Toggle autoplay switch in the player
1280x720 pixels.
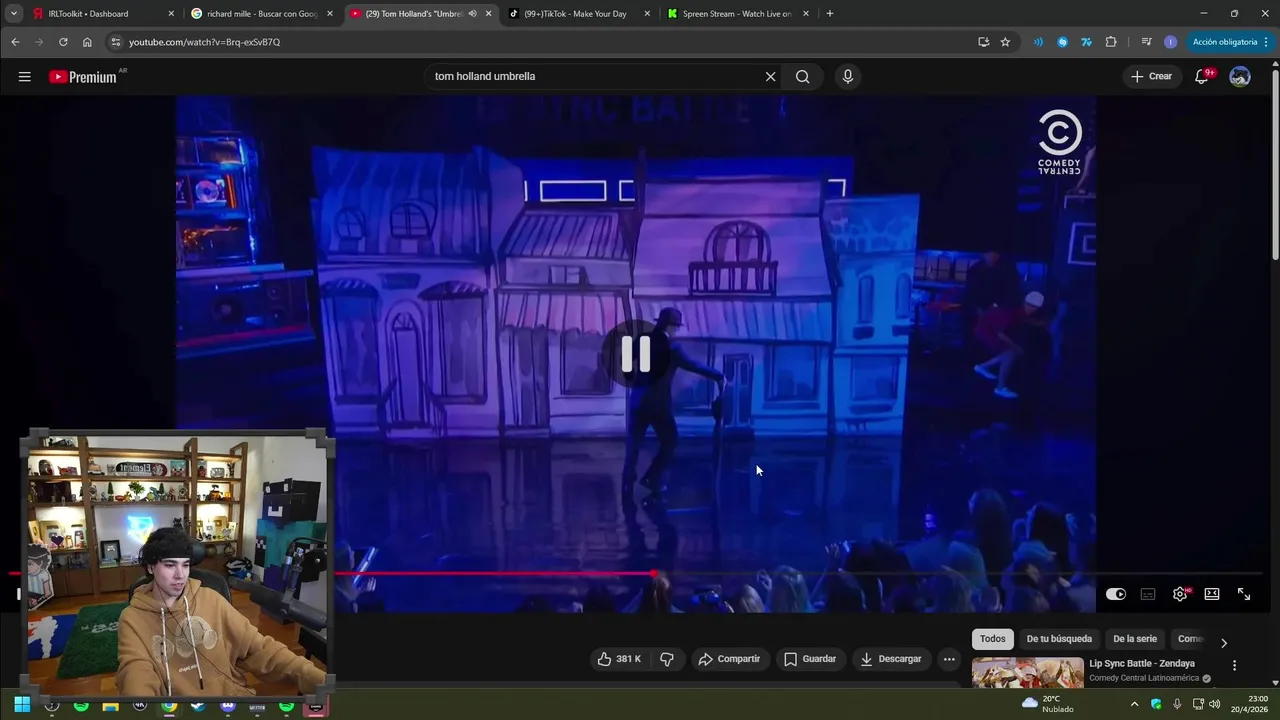click(1116, 594)
